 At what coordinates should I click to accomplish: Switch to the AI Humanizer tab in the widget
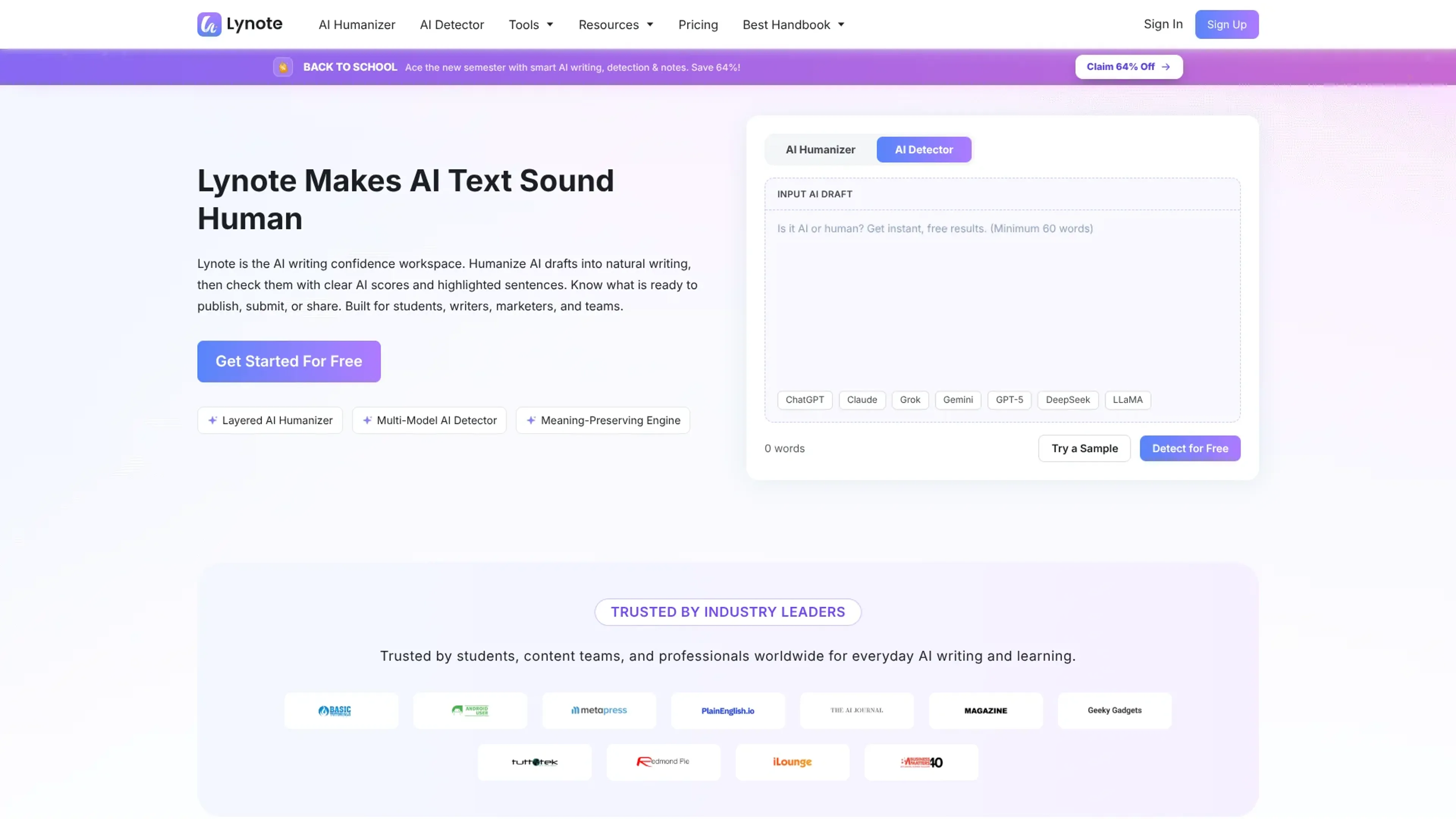point(820,149)
